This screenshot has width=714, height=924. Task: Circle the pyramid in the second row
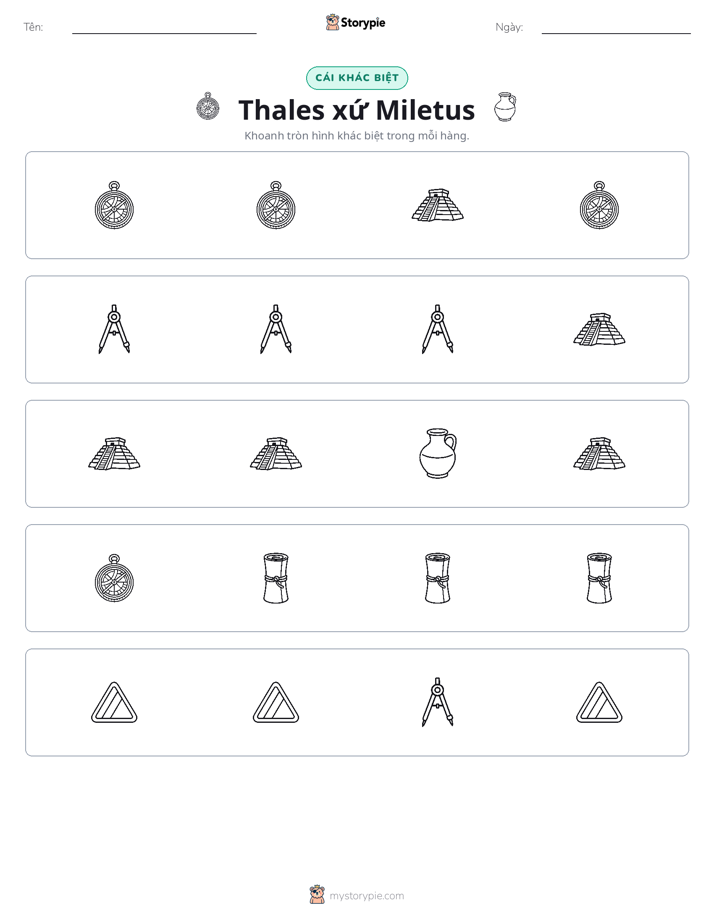coord(599,329)
